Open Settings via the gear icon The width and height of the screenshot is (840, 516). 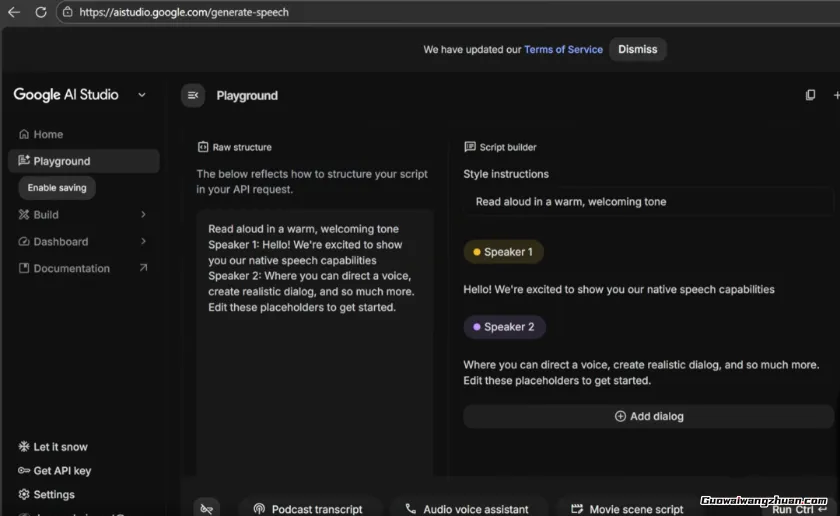24,494
